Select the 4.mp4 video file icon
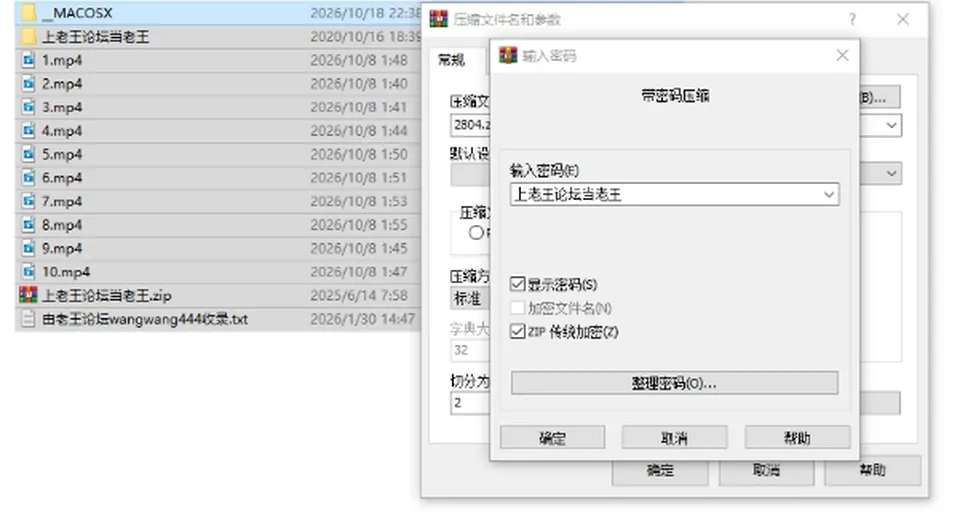Screen dimensions: 960x521 (28, 130)
